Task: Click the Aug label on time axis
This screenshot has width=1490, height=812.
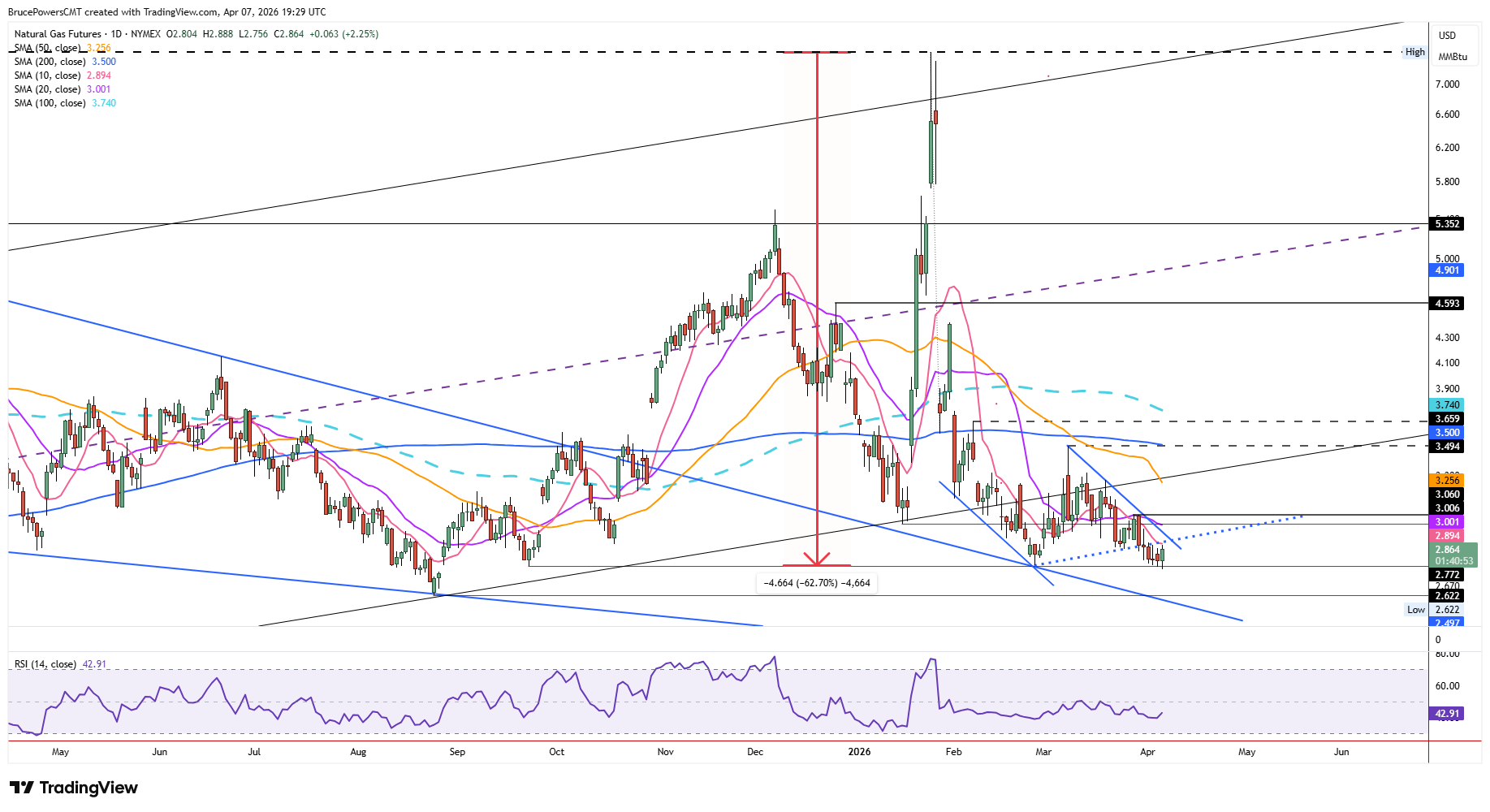Action: pyautogui.click(x=358, y=752)
